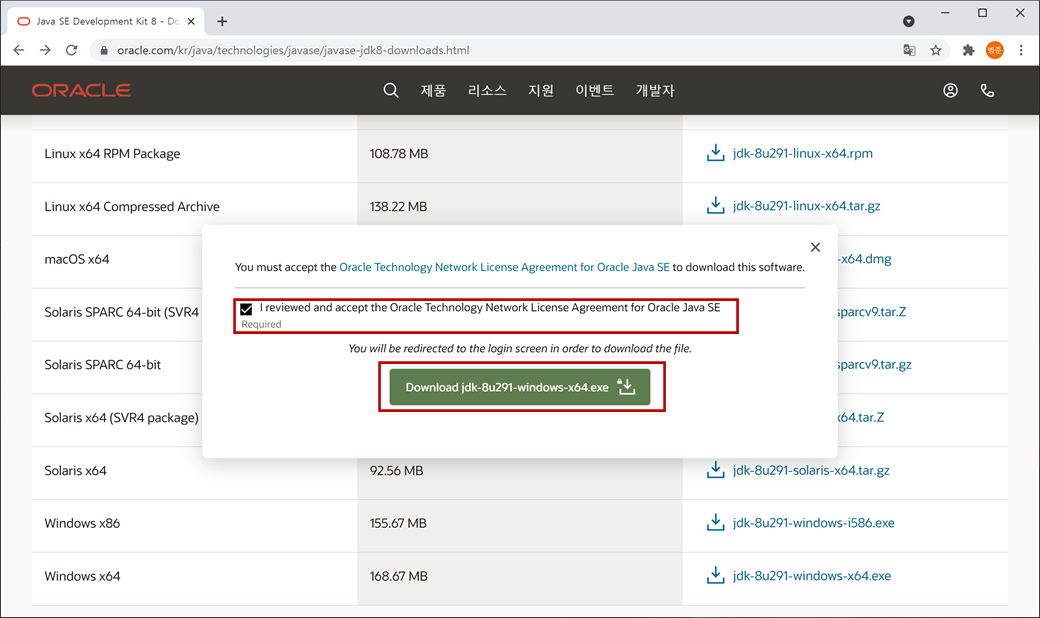Open the translate page icon
Viewport: 1040px width, 618px height.
909,50
